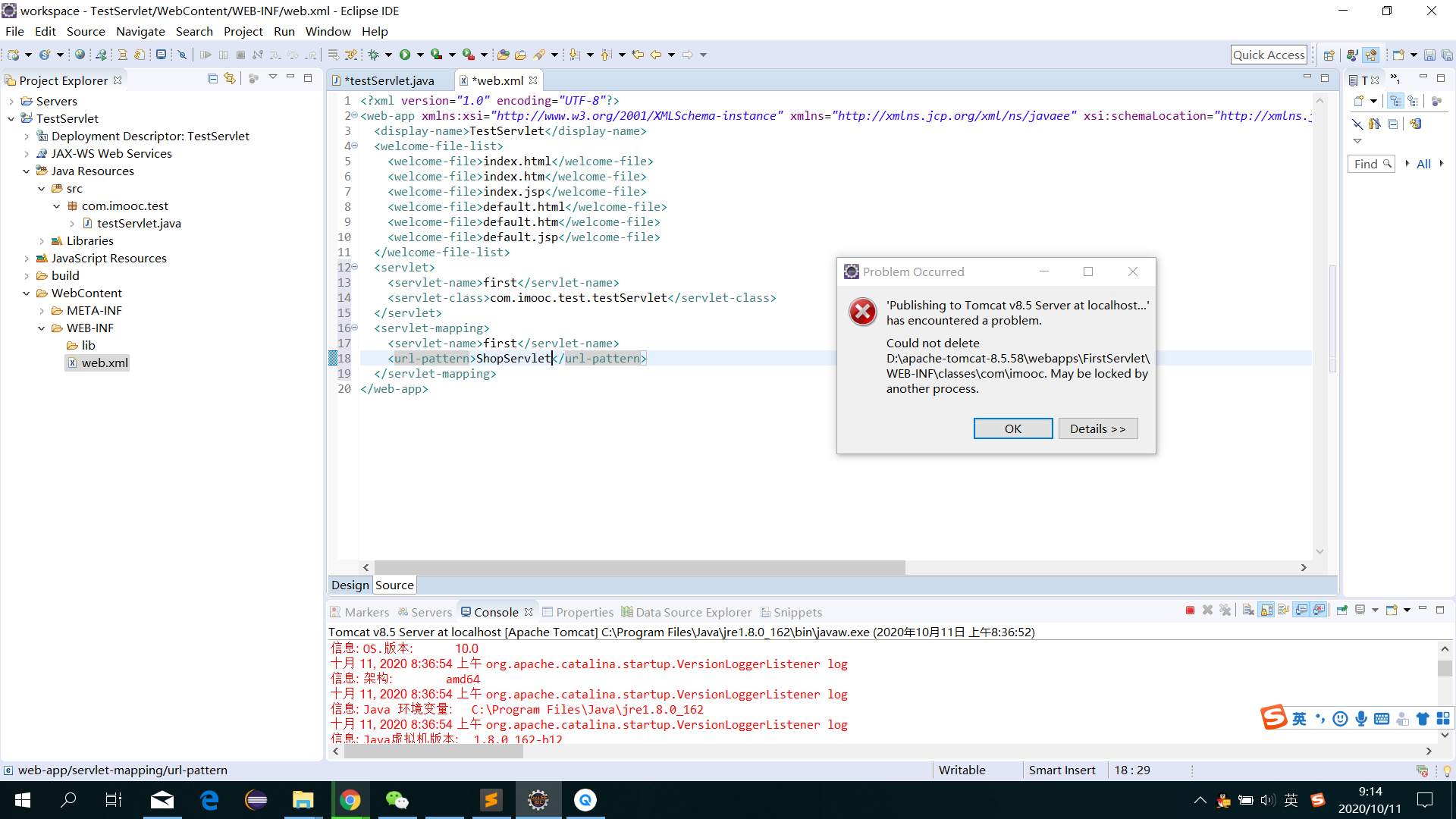This screenshot has width=1456, height=819.
Task: Click the All filter link in Task List
Action: (1423, 164)
